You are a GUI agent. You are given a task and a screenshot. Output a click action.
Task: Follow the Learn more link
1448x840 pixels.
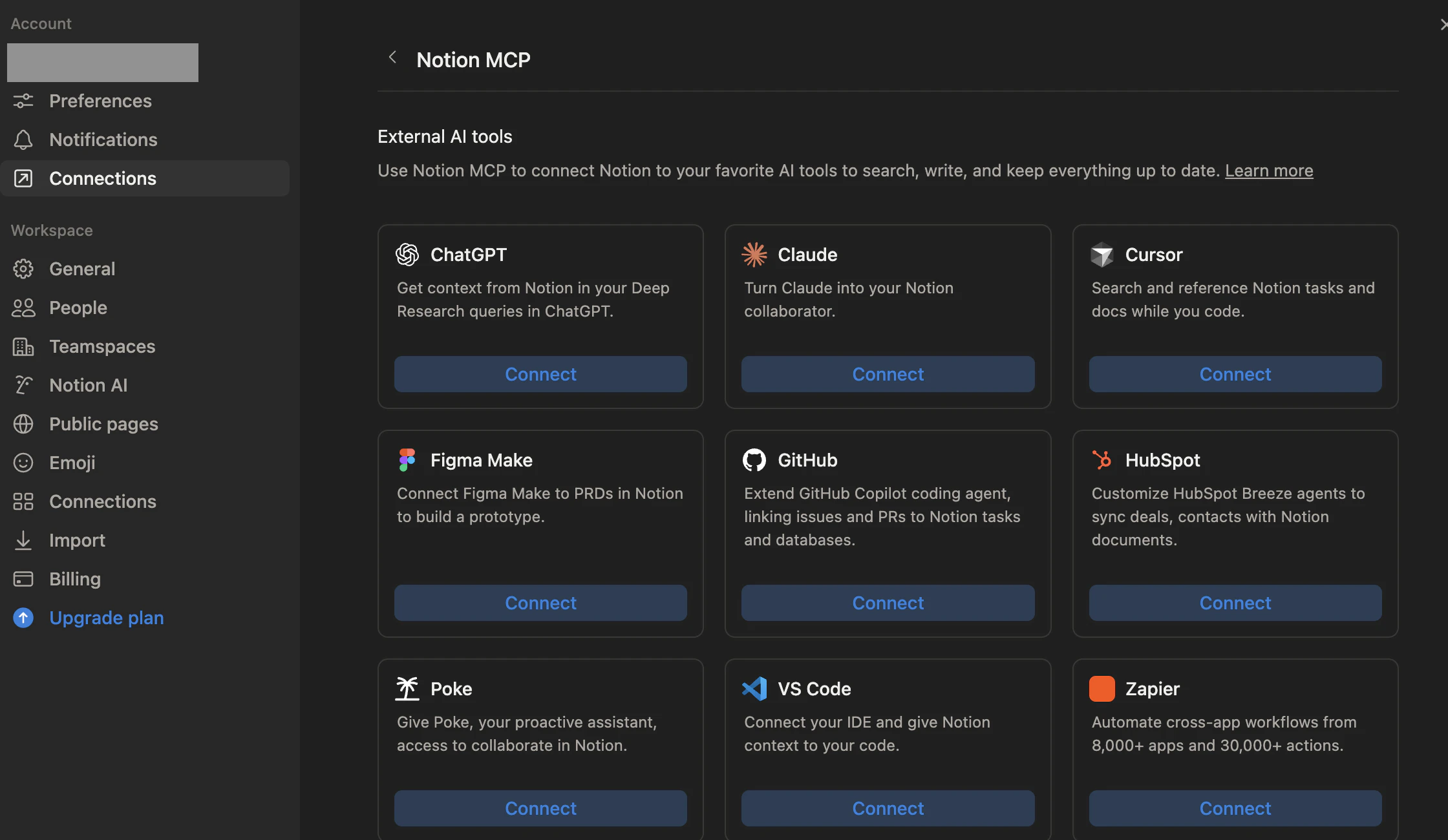coord(1269,171)
